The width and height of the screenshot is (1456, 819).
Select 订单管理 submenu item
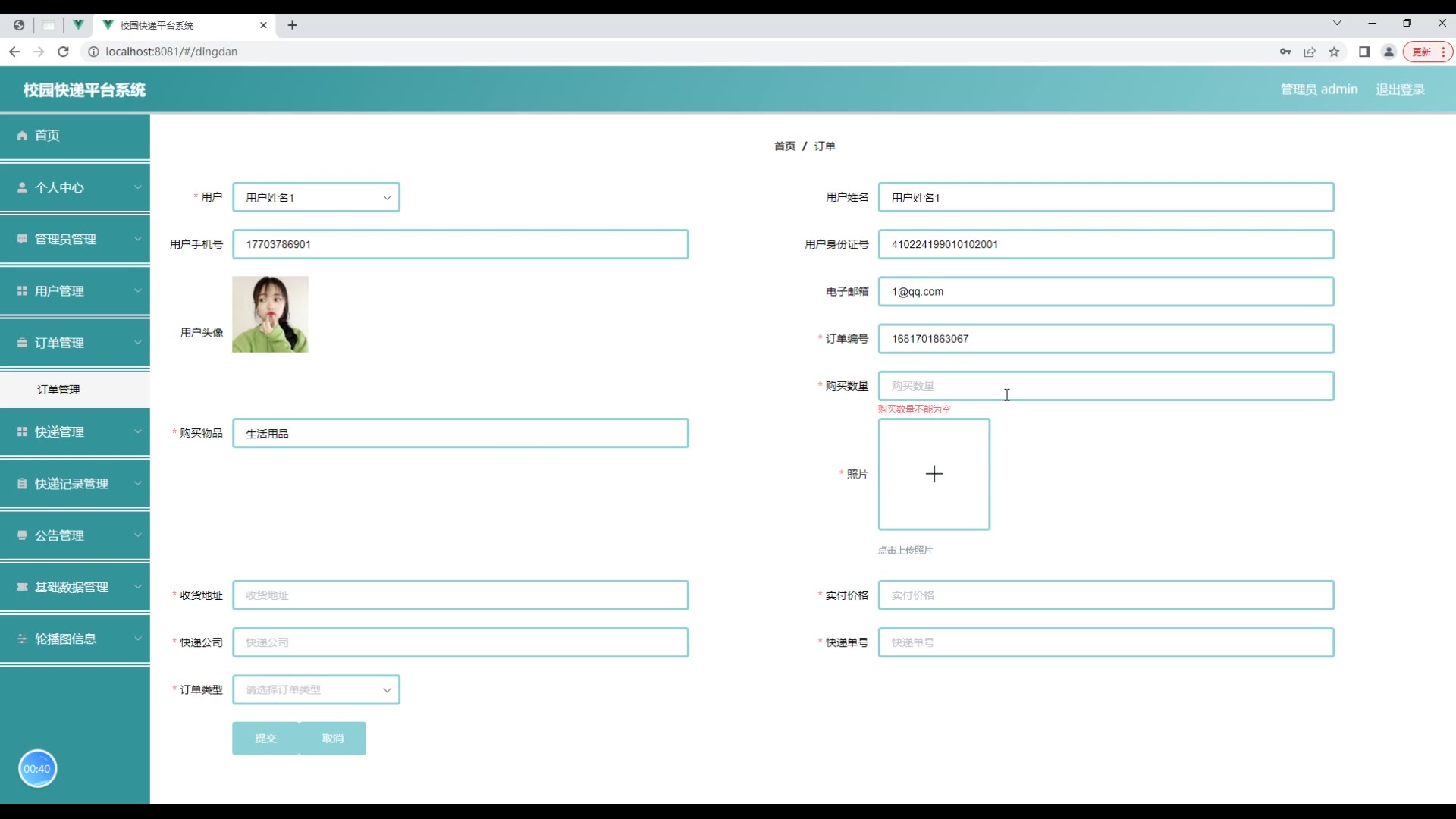point(59,390)
